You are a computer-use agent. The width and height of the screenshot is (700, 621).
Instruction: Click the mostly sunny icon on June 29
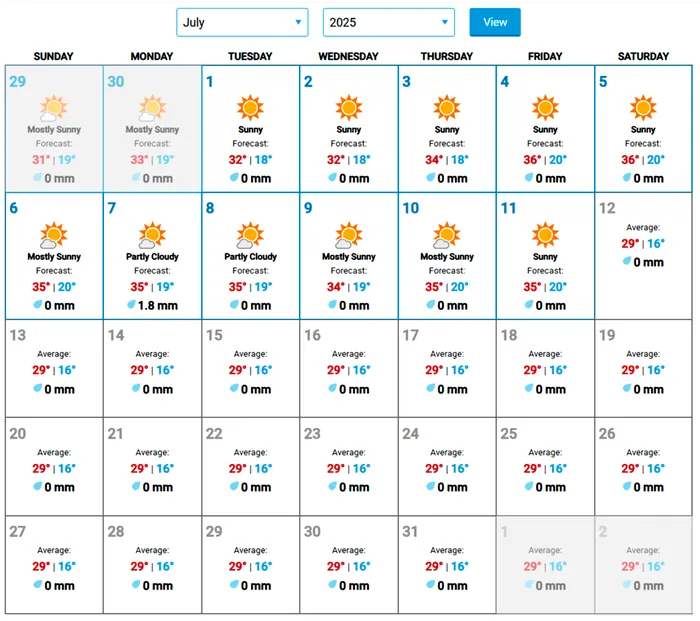pos(54,108)
